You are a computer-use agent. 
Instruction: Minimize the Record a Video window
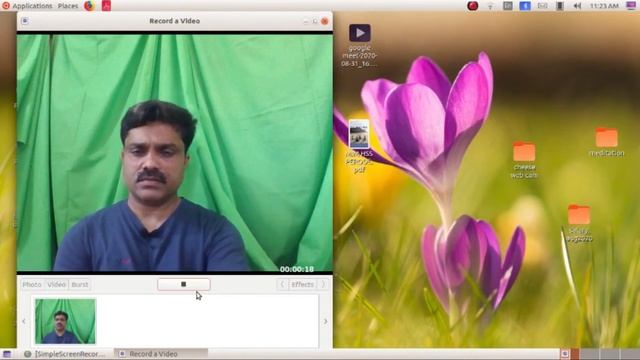pyautogui.click(x=306, y=21)
